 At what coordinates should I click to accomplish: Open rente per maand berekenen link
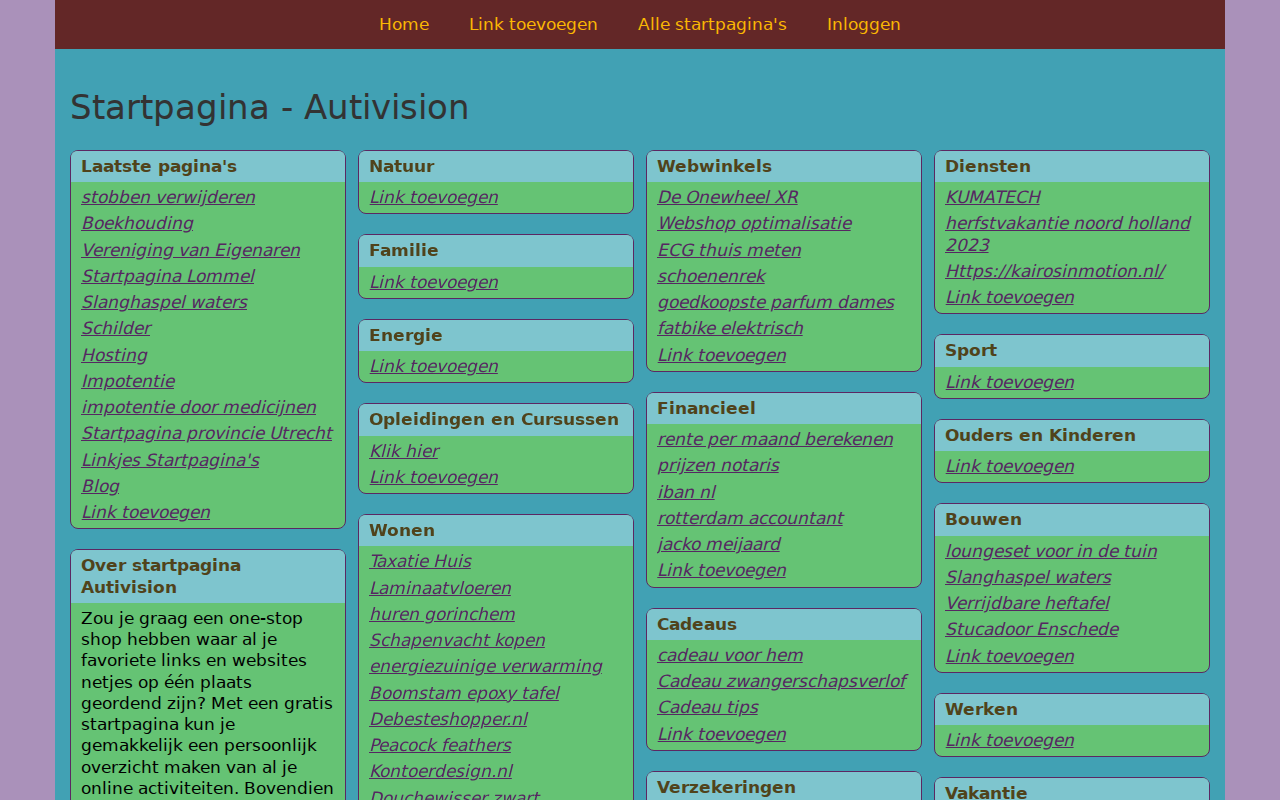(775, 439)
